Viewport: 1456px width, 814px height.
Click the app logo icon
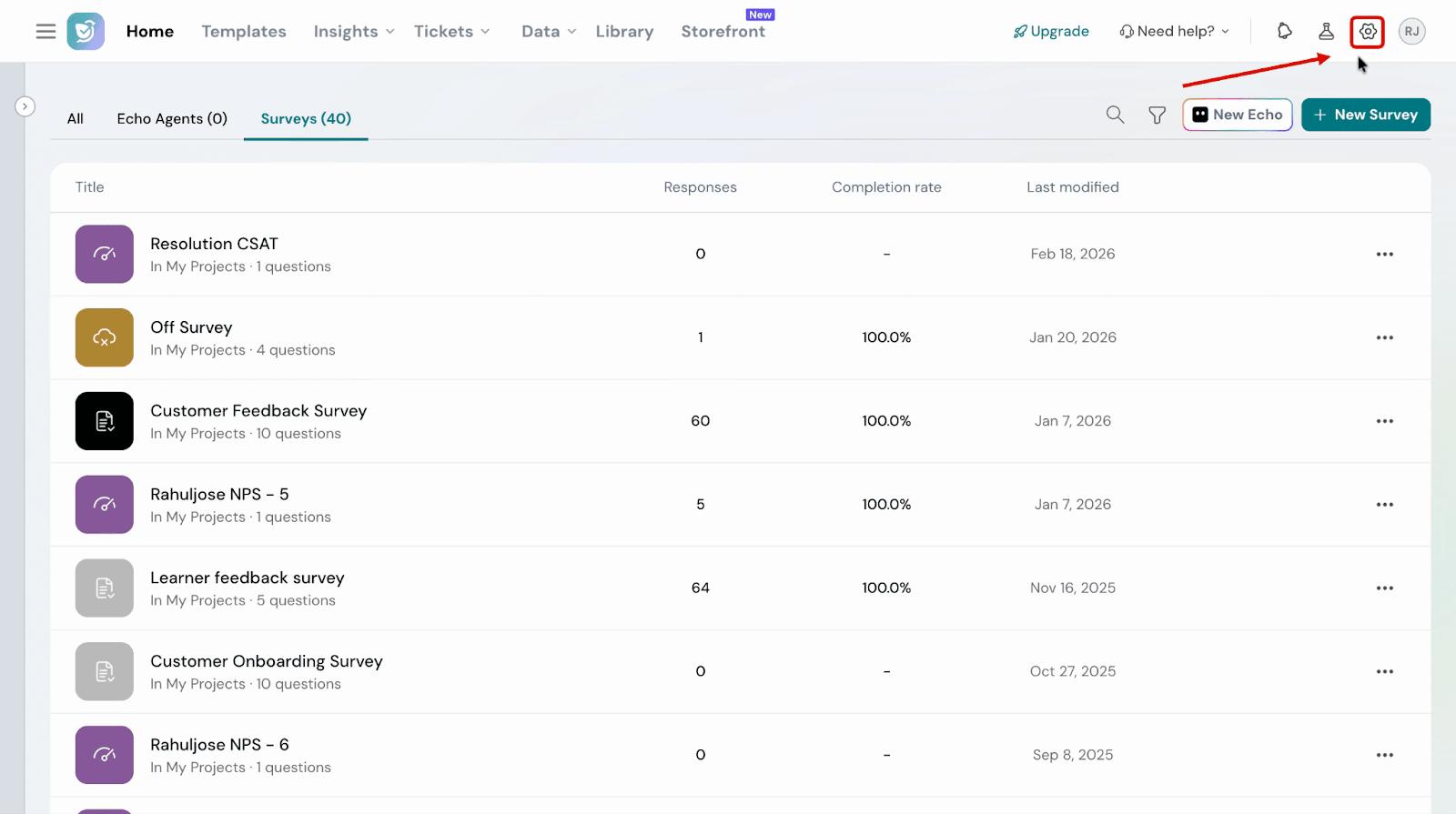(86, 32)
